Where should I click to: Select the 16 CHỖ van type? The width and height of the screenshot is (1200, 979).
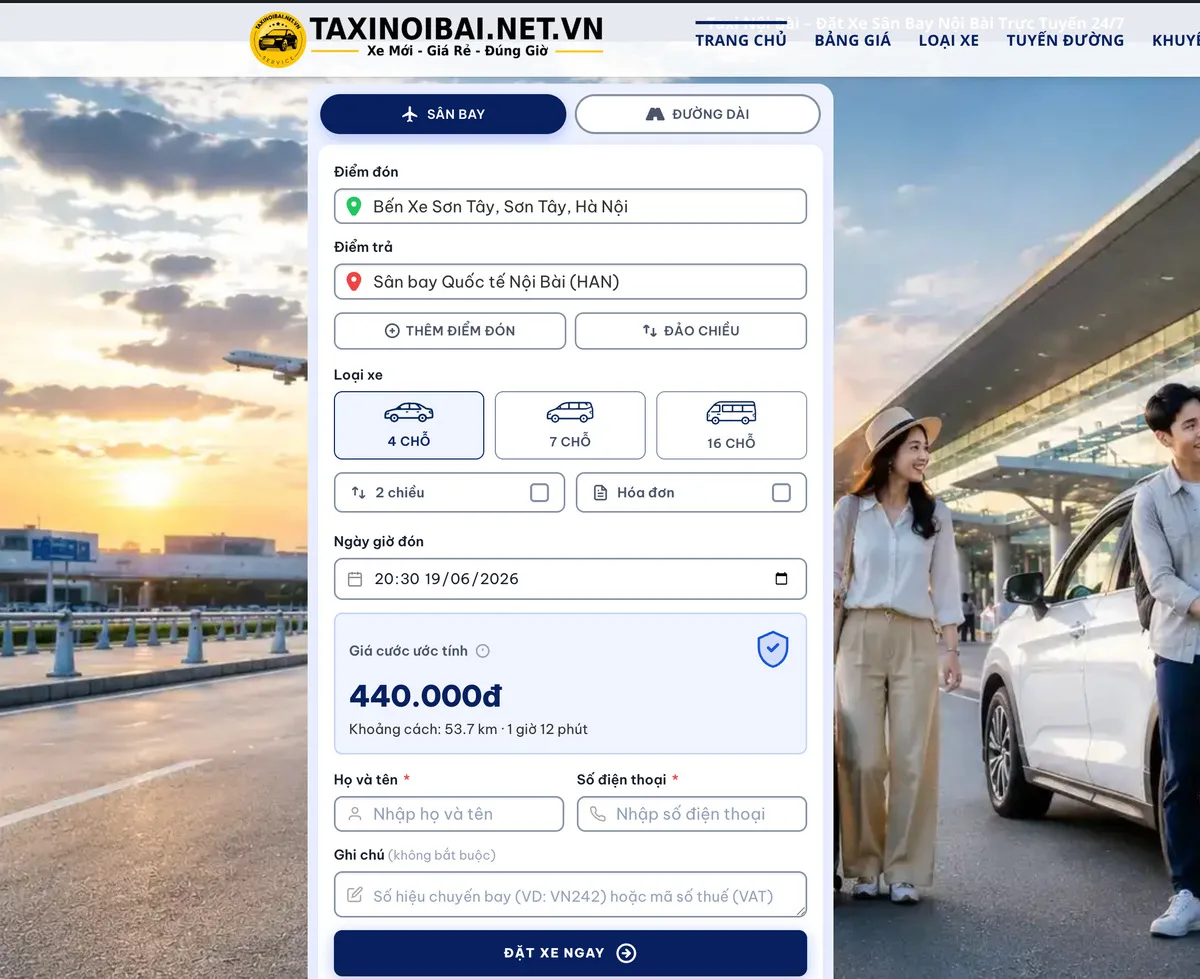pos(731,425)
